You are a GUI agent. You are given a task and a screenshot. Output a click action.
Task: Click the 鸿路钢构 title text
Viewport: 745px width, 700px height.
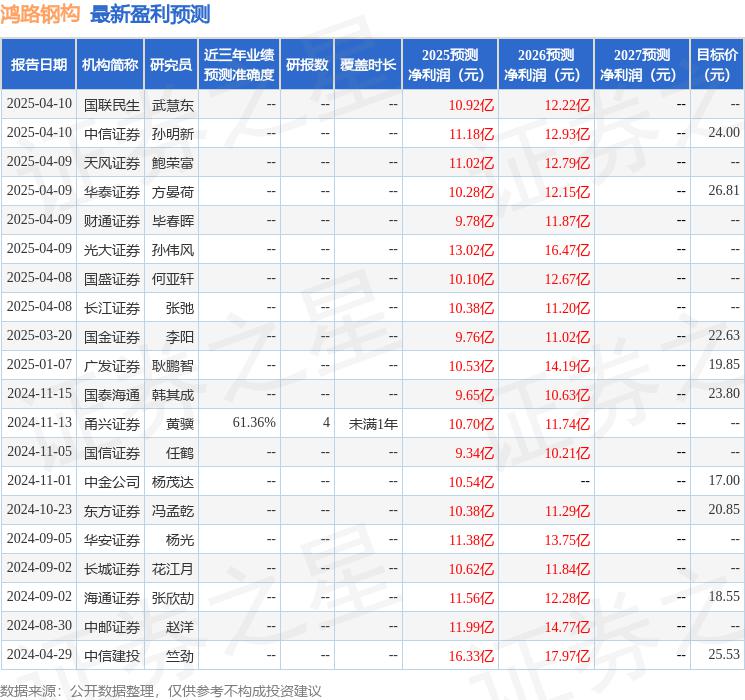(40, 14)
